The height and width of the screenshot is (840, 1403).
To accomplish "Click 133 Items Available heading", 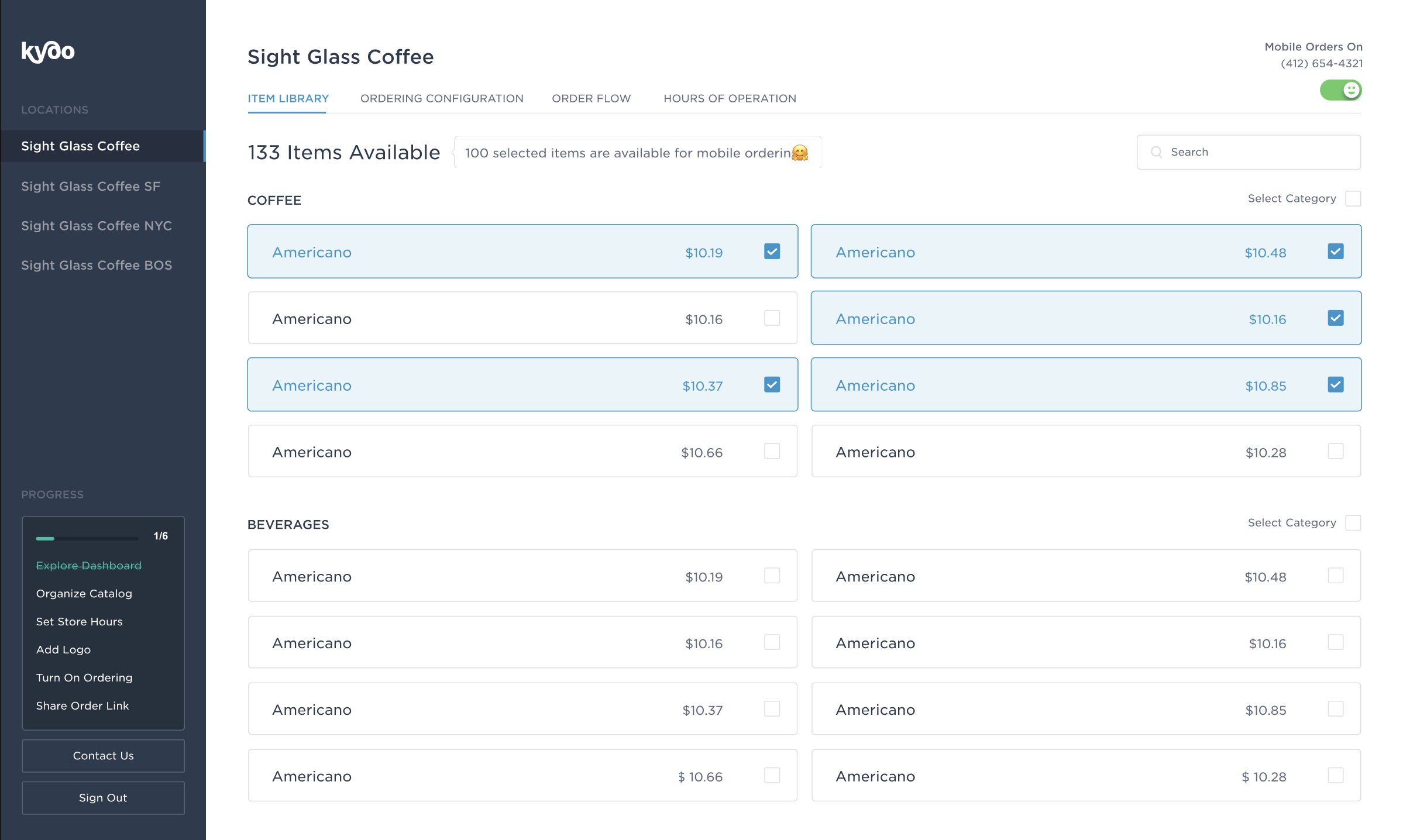I will pos(343,153).
